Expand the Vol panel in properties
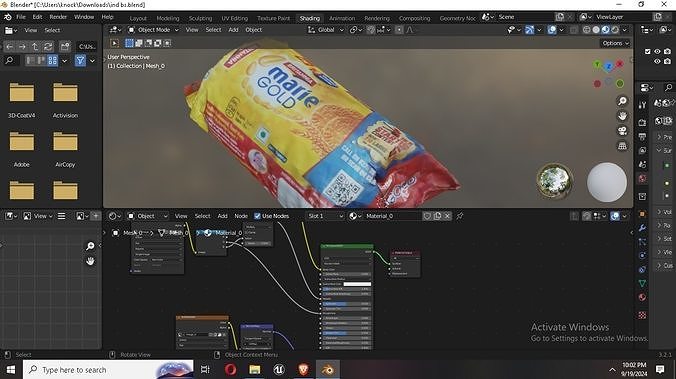This screenshot has width=676, height=379. (x=664, y=212)
